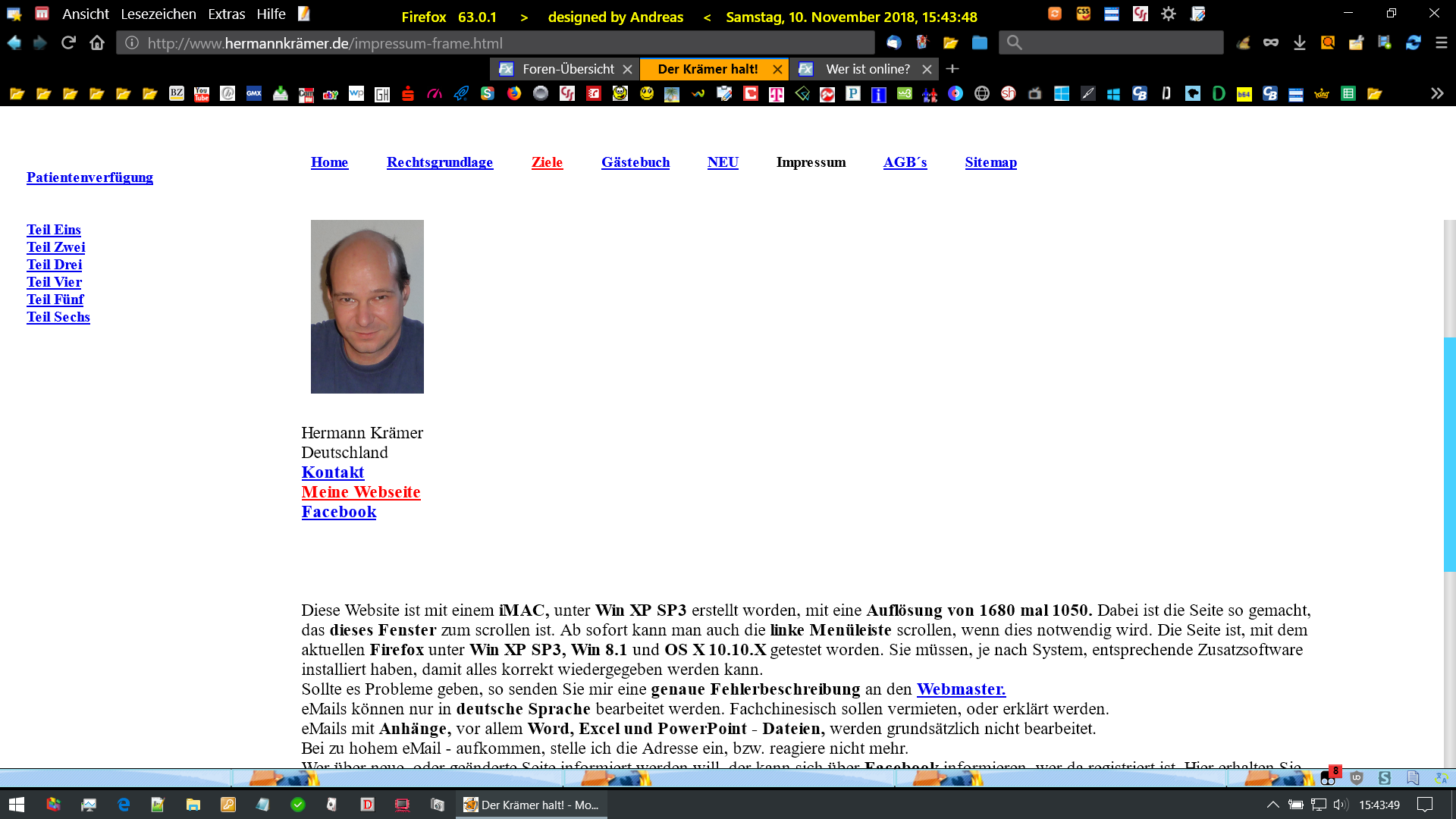Viewport: 1456px width, 819px height.
Task: Close the Wer ist online? tab
Action: coord(927,69)
